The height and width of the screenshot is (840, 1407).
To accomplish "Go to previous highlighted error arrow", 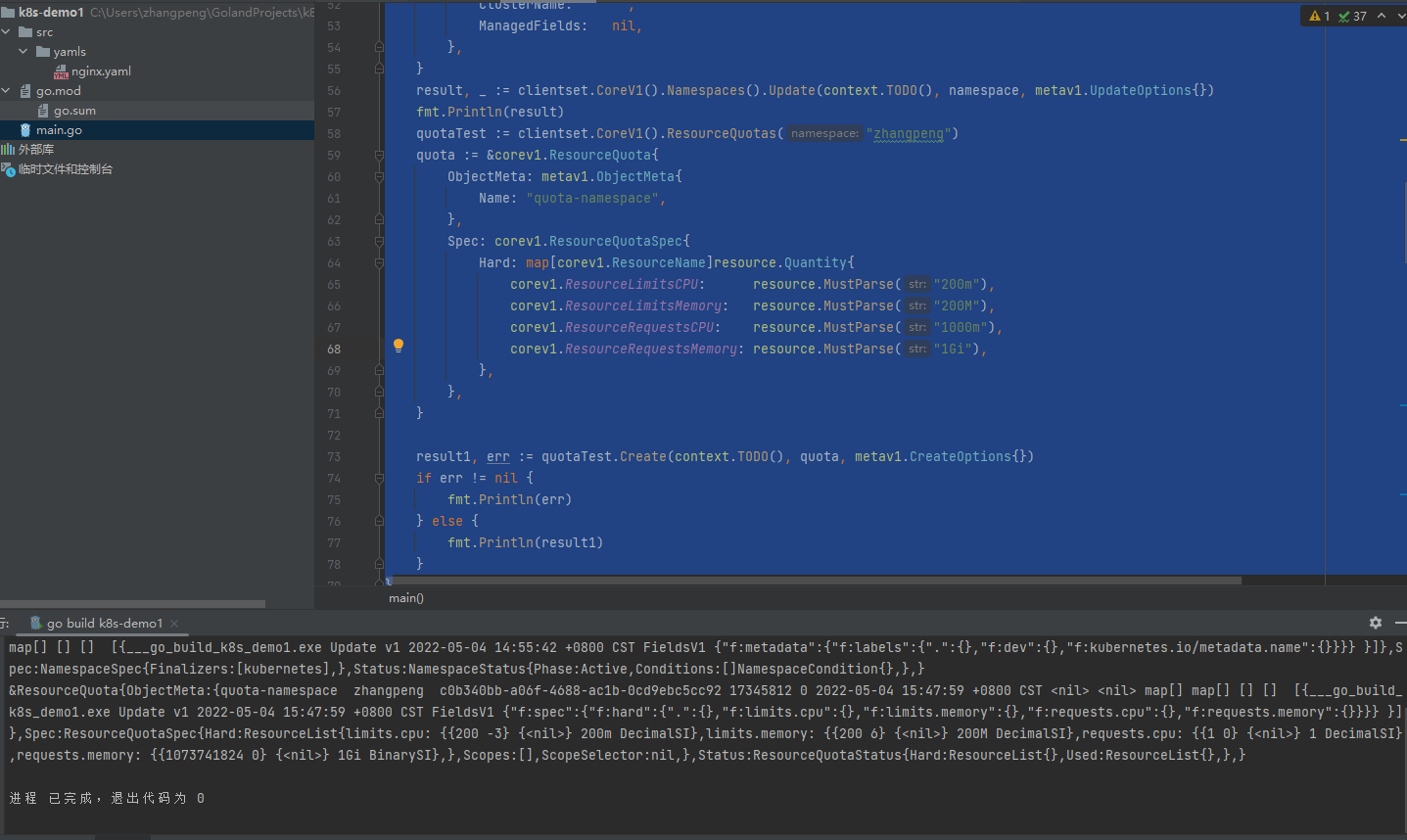I will point(1382,16).
